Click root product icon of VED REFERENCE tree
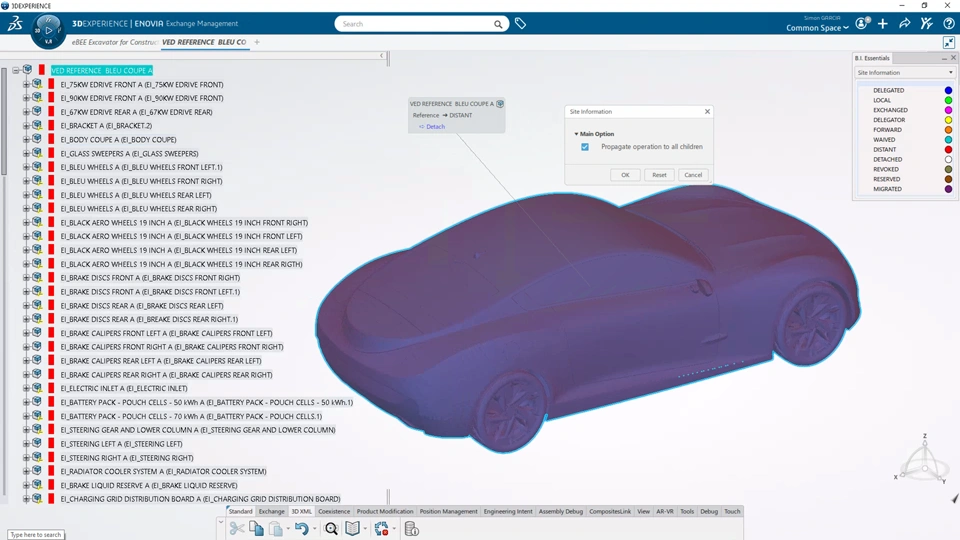This screenshot has width=960, height=540. [28, 70]
